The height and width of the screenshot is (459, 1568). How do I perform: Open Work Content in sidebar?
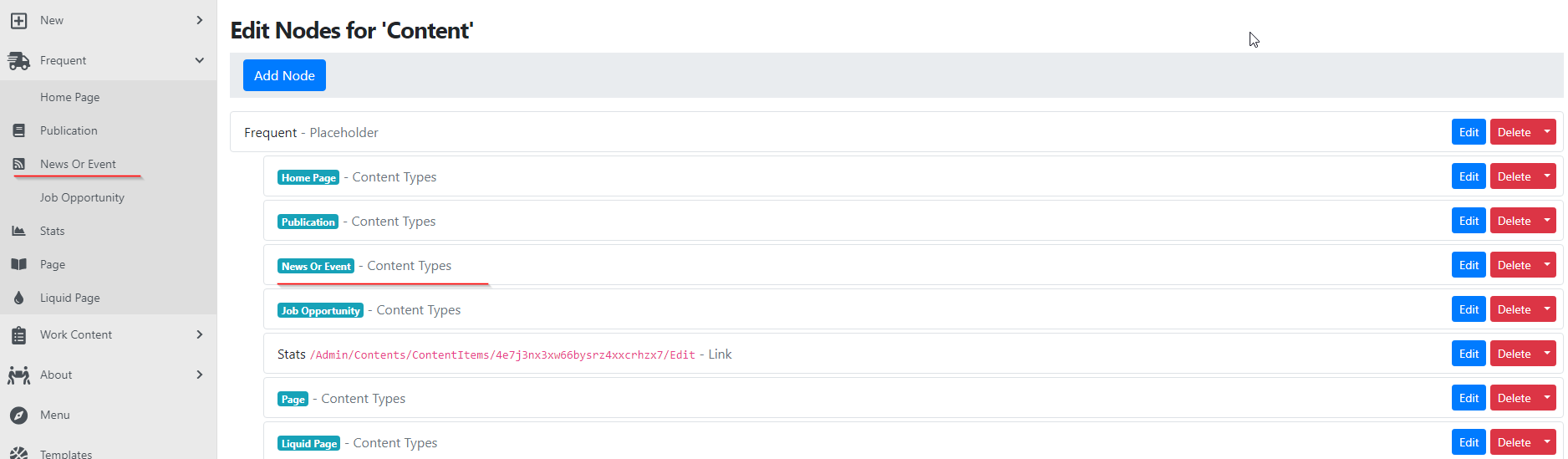(x=75, y=334)
